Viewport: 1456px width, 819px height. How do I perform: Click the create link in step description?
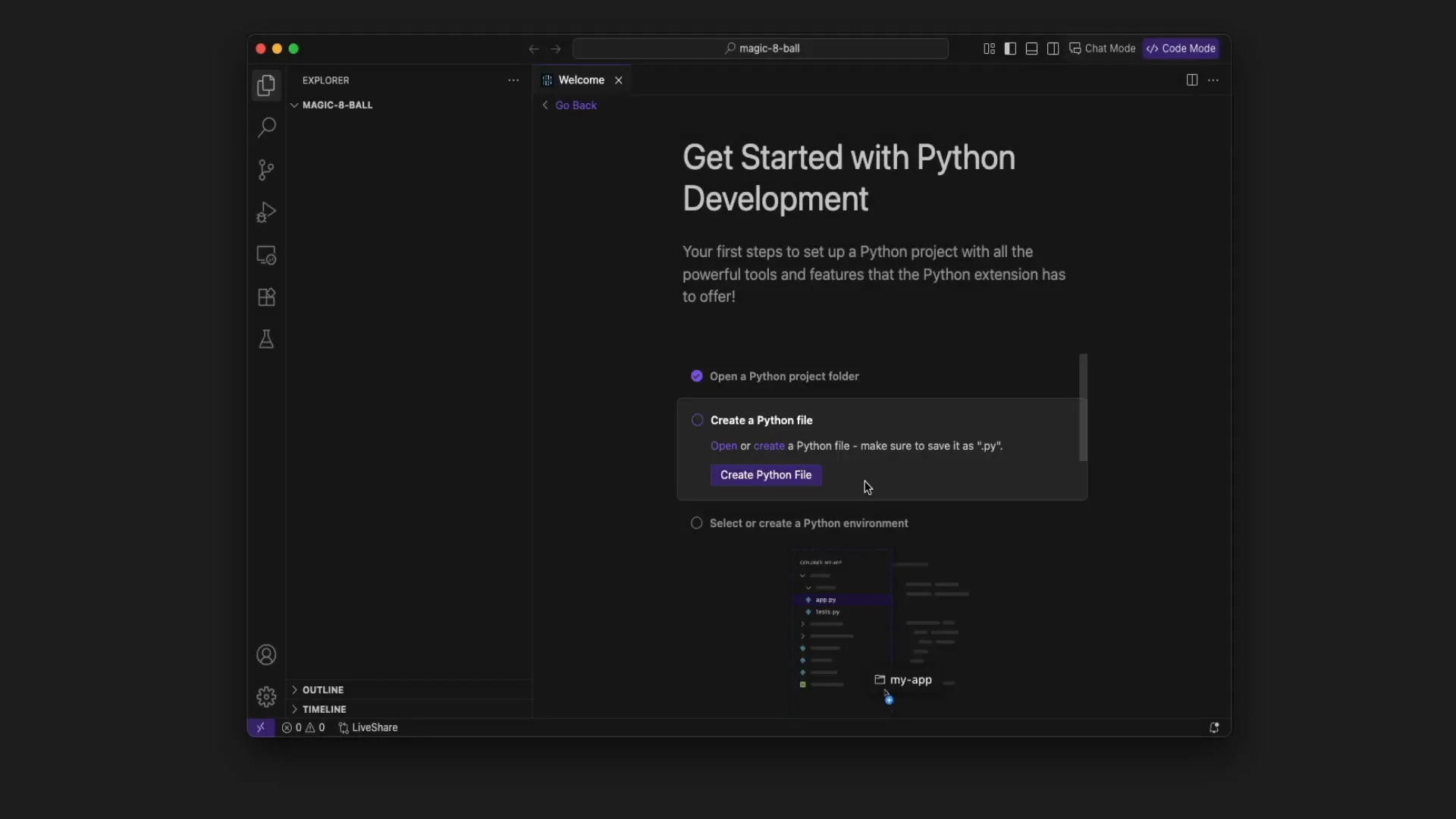point(769,446)
